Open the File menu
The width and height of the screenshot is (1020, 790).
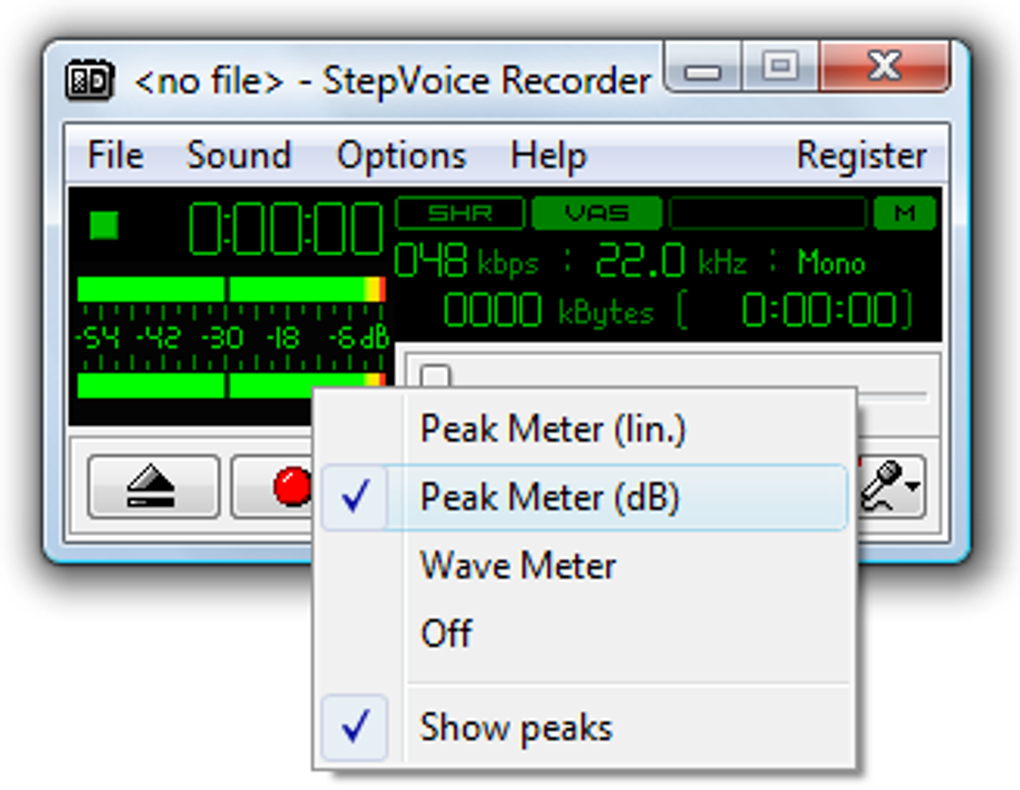[115, 156]
